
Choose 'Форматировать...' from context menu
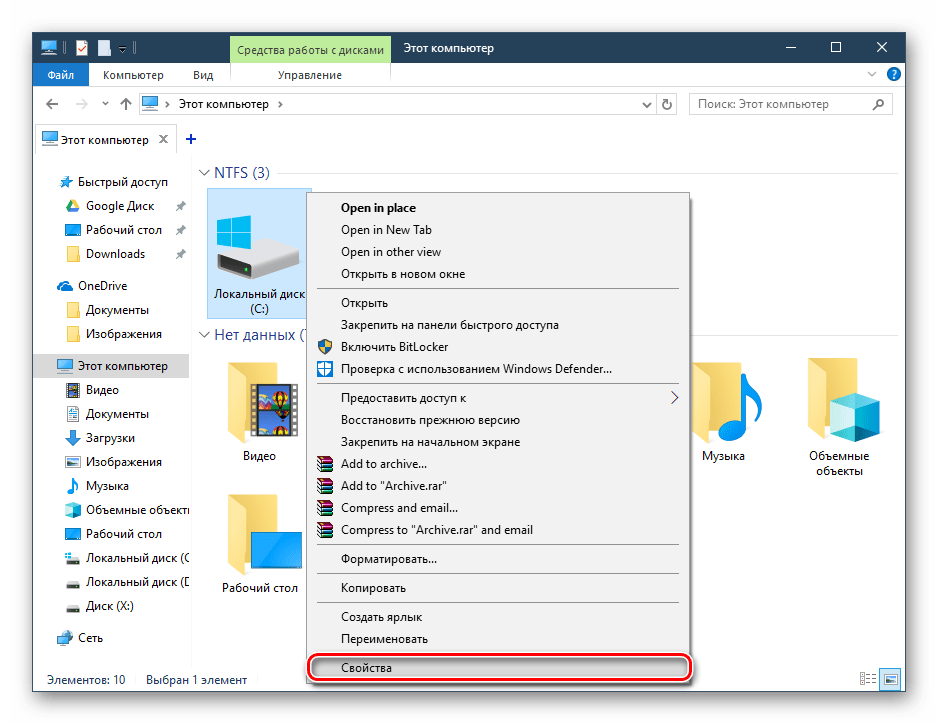point(388,559)
